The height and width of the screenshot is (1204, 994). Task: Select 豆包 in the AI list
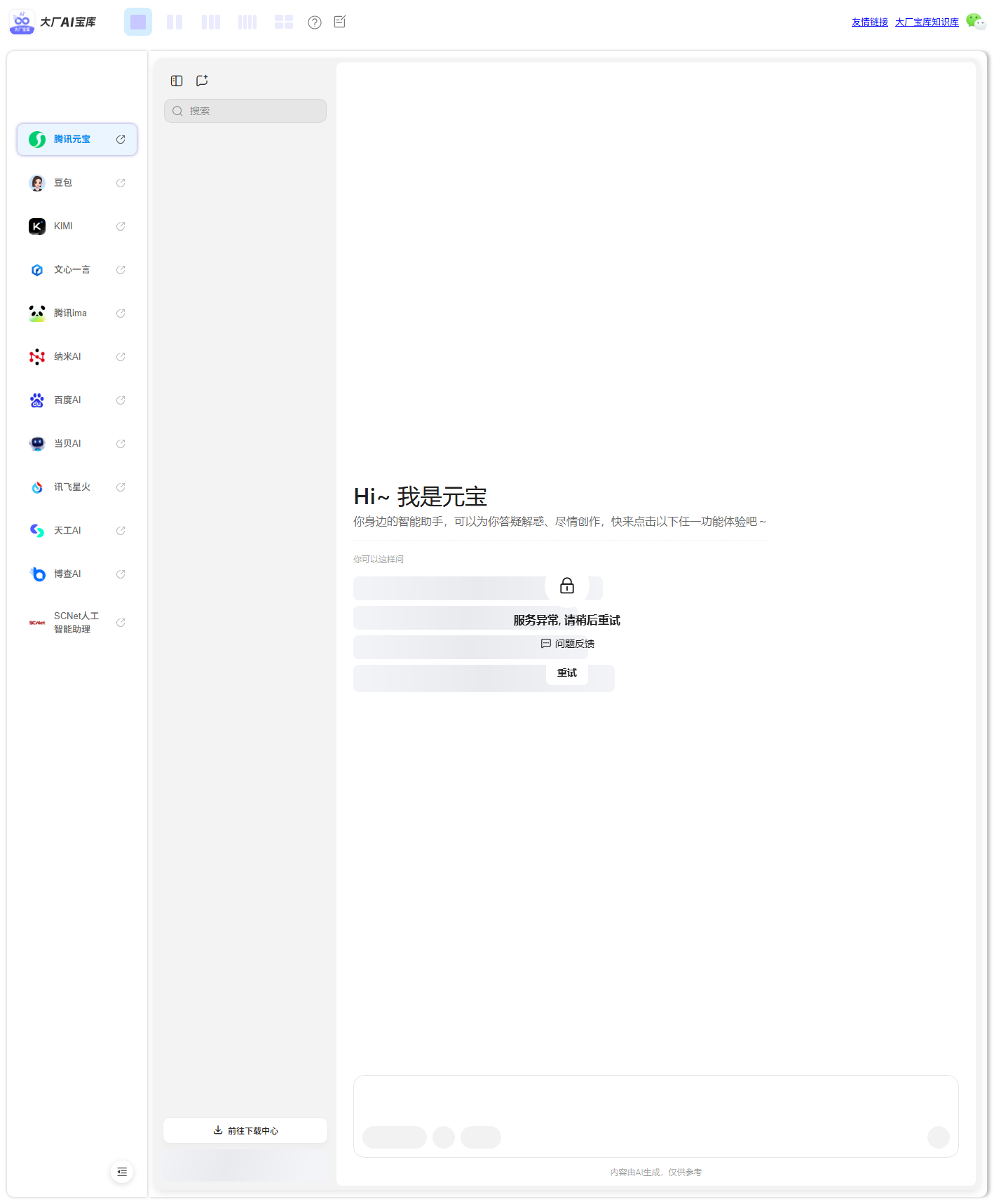pos(77,183)
